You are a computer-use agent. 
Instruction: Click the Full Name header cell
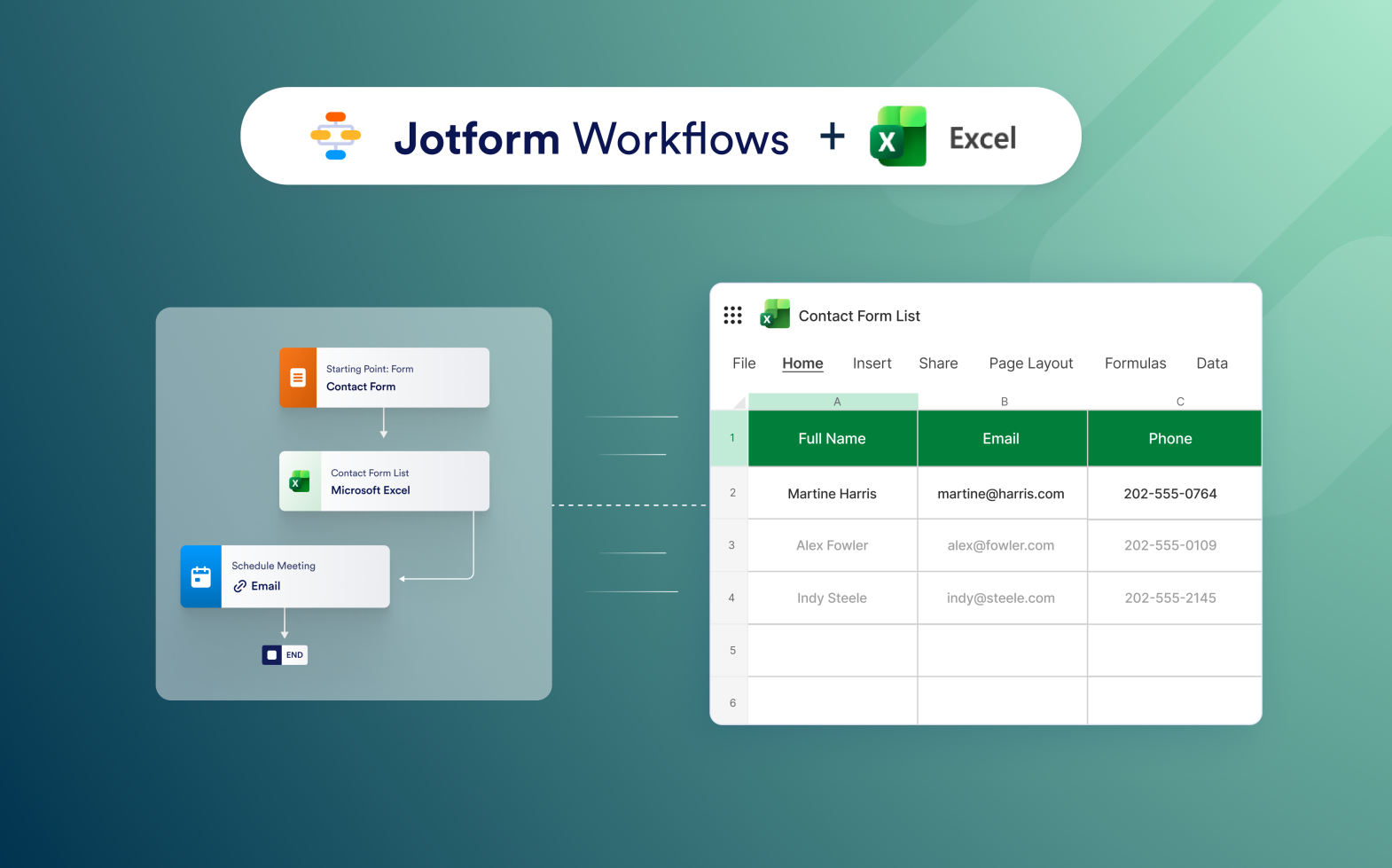[x=833, y=438]
